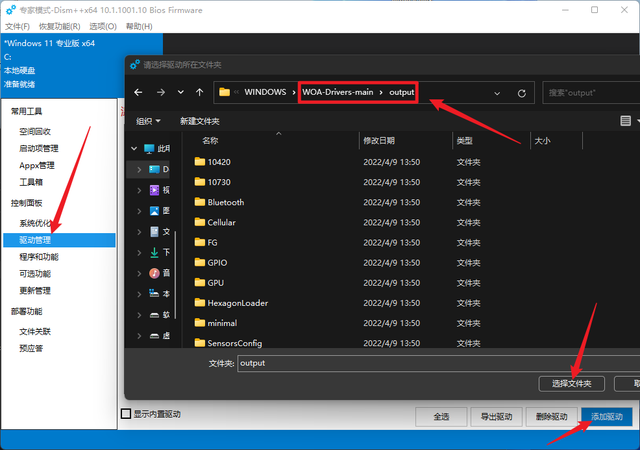Viewport: 640px width, 450px height.
Task: Click 新建文件夹 button
Action: point(200,121)
